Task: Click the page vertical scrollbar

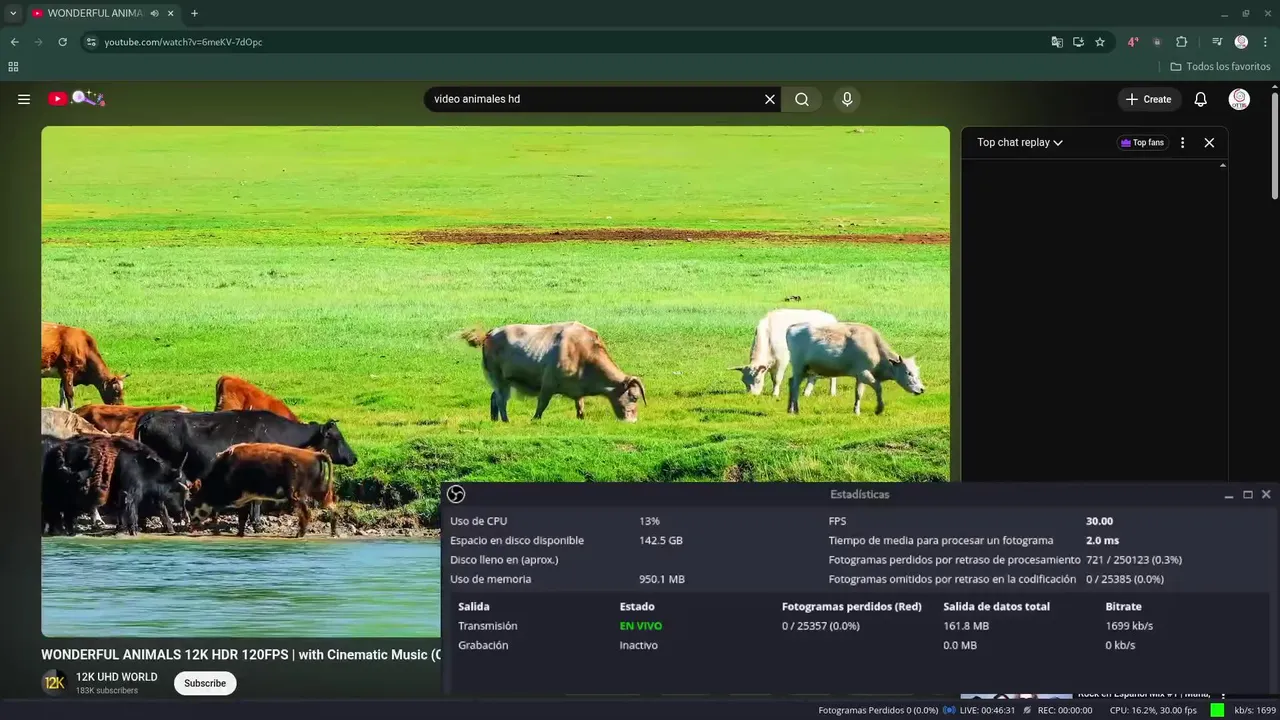Action: pyautogui.click(x=1275, y=145)
